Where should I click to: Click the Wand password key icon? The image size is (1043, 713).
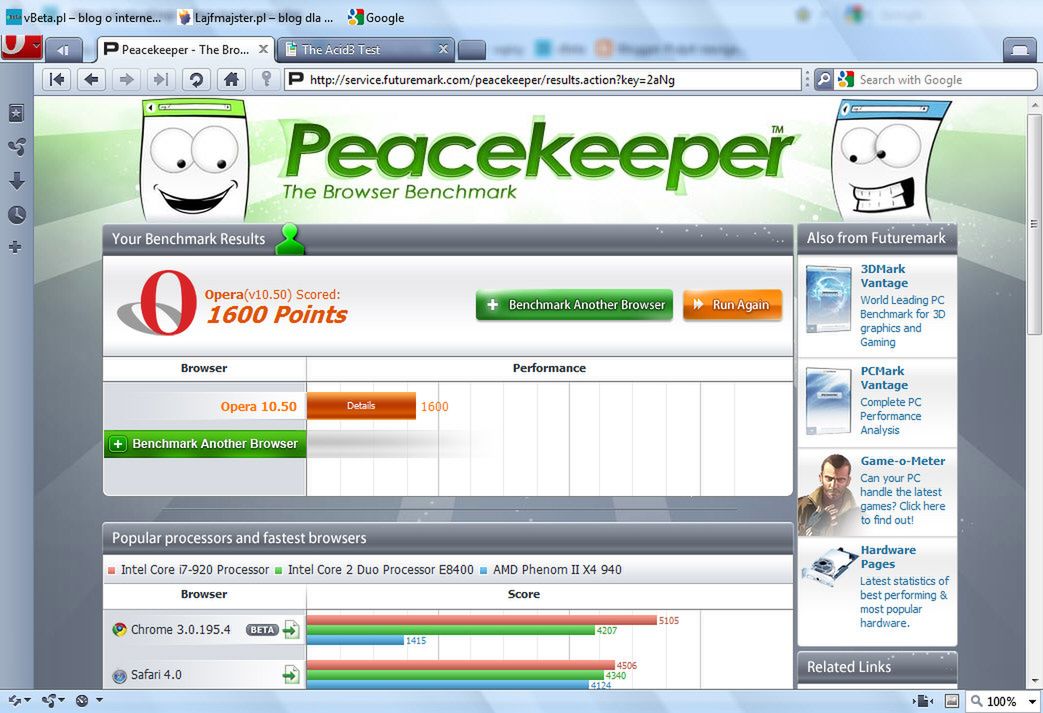point(265,79)
